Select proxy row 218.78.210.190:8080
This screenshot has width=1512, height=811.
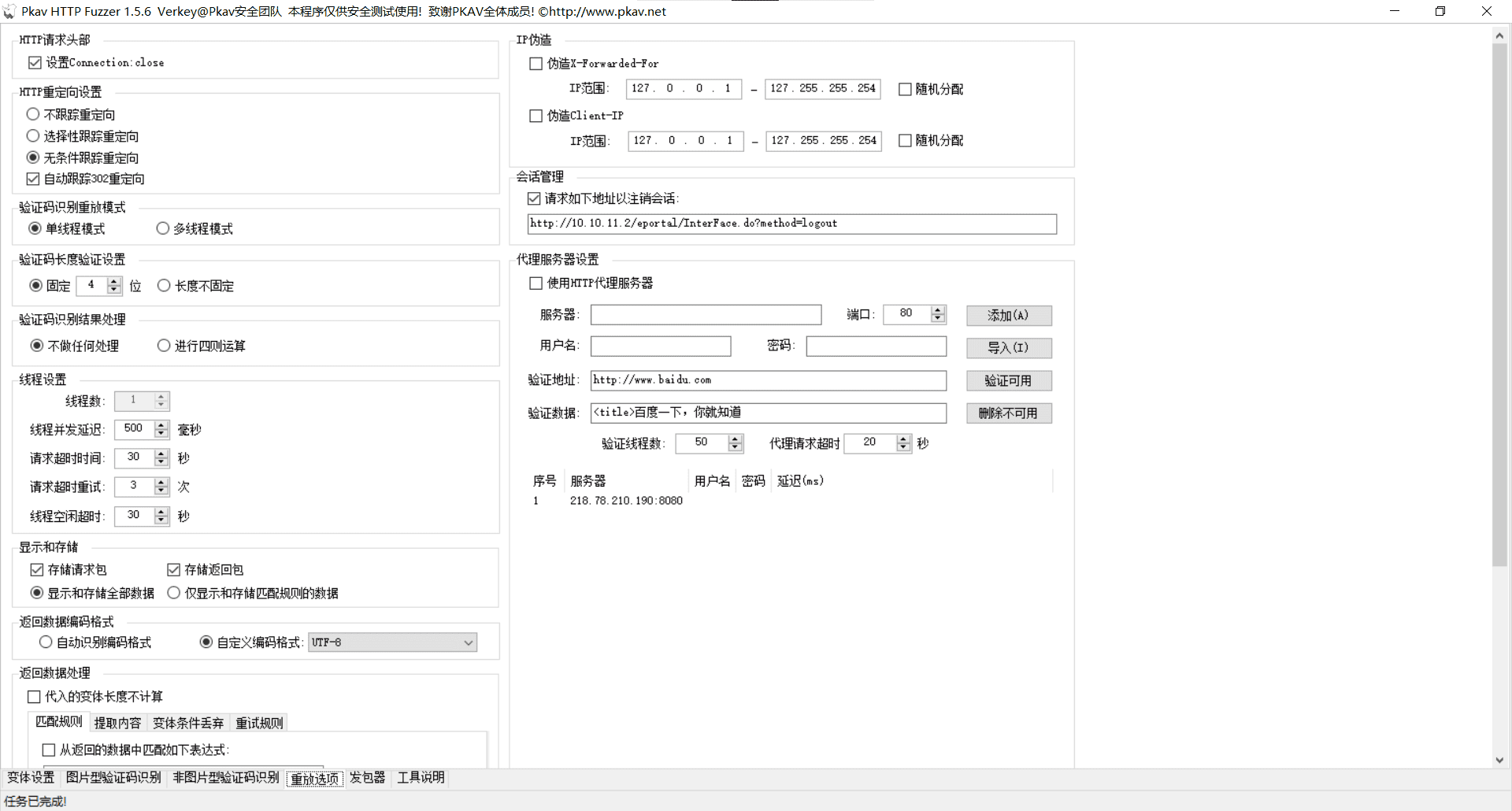pos(626,501)
